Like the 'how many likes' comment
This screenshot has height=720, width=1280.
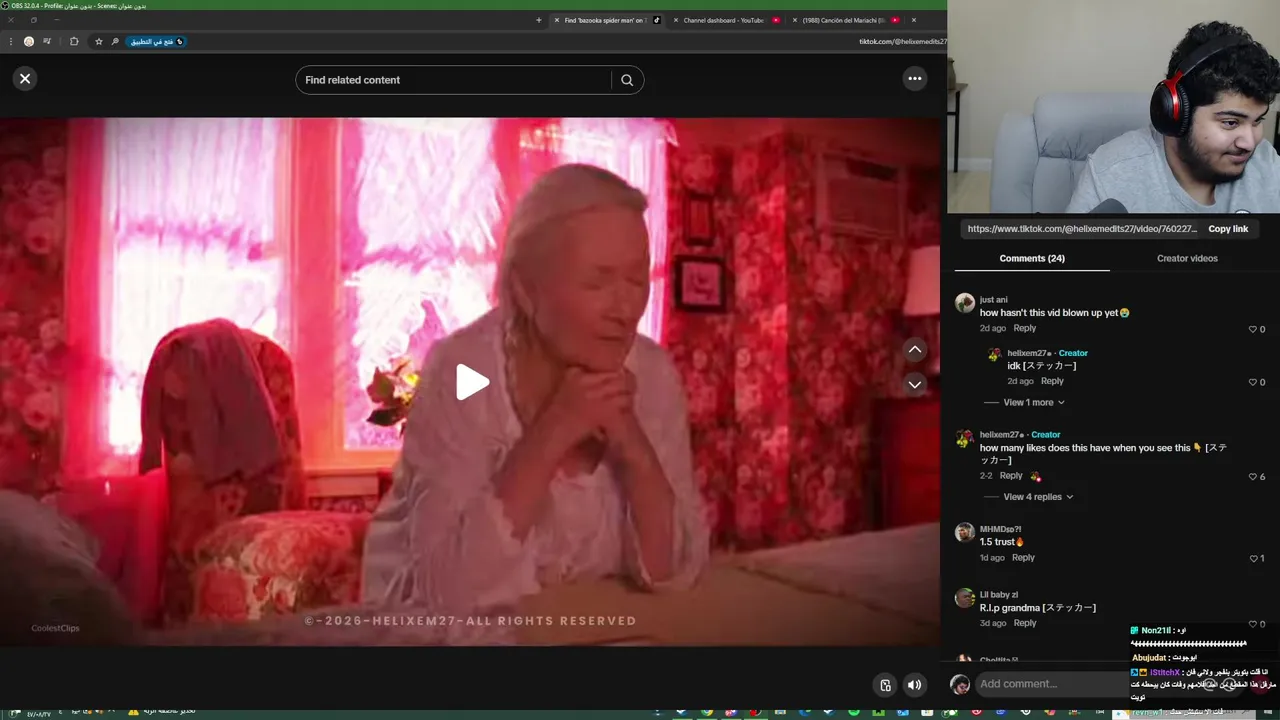tap(1252, 477)
